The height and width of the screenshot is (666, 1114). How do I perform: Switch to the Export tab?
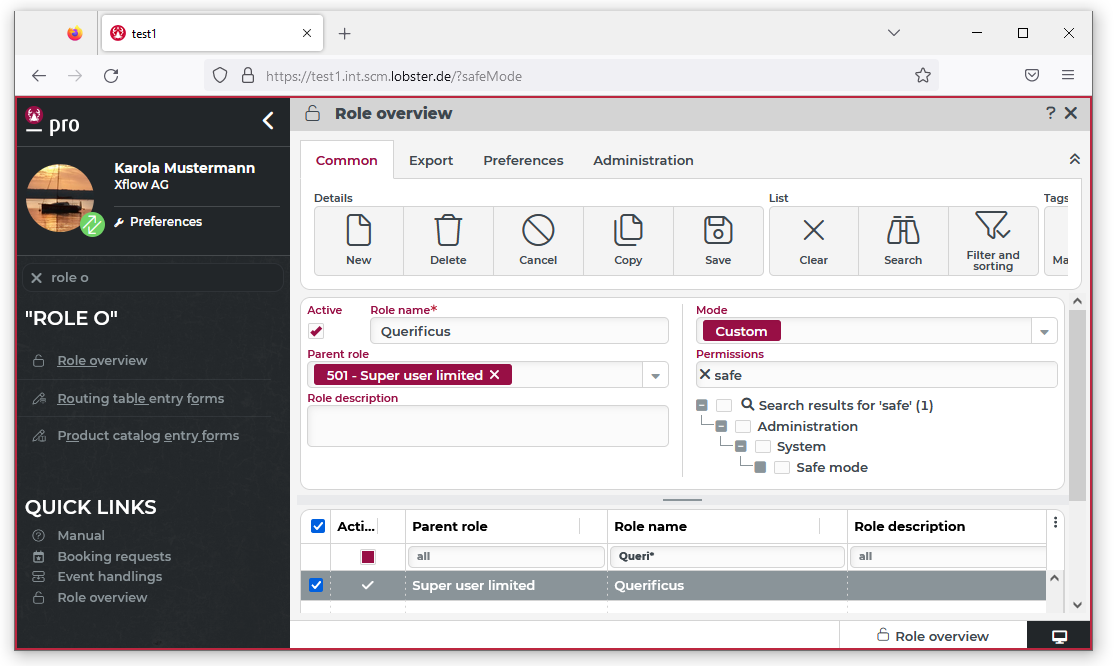coord(431,161)
